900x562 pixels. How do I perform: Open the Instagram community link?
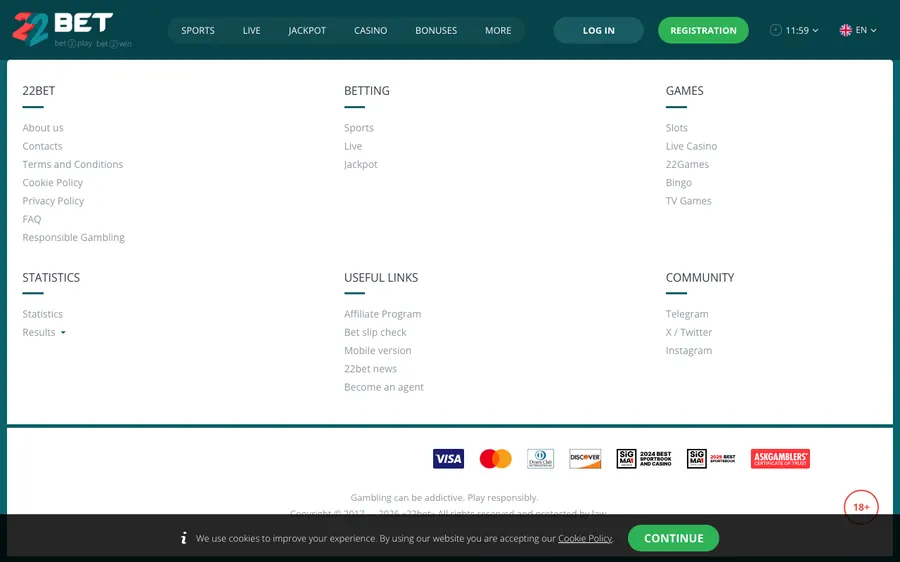(689, 351)
